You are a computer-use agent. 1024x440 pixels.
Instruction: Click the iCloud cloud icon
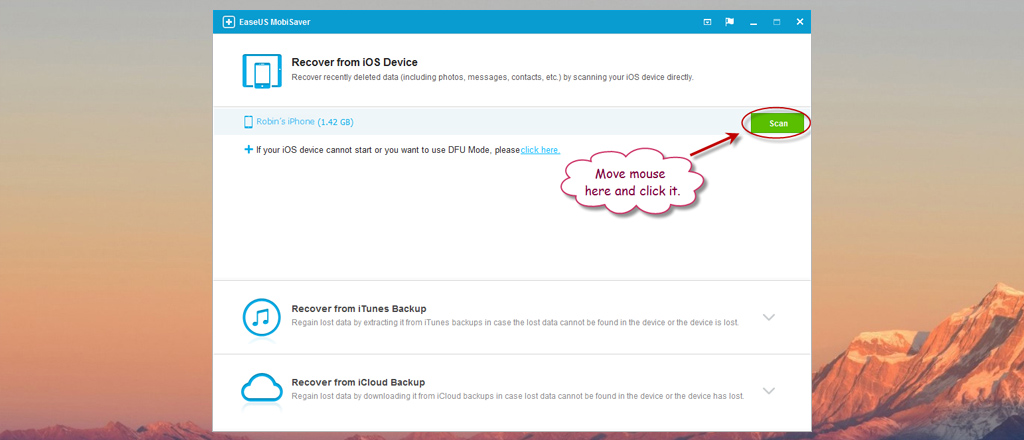coord(262,388)
